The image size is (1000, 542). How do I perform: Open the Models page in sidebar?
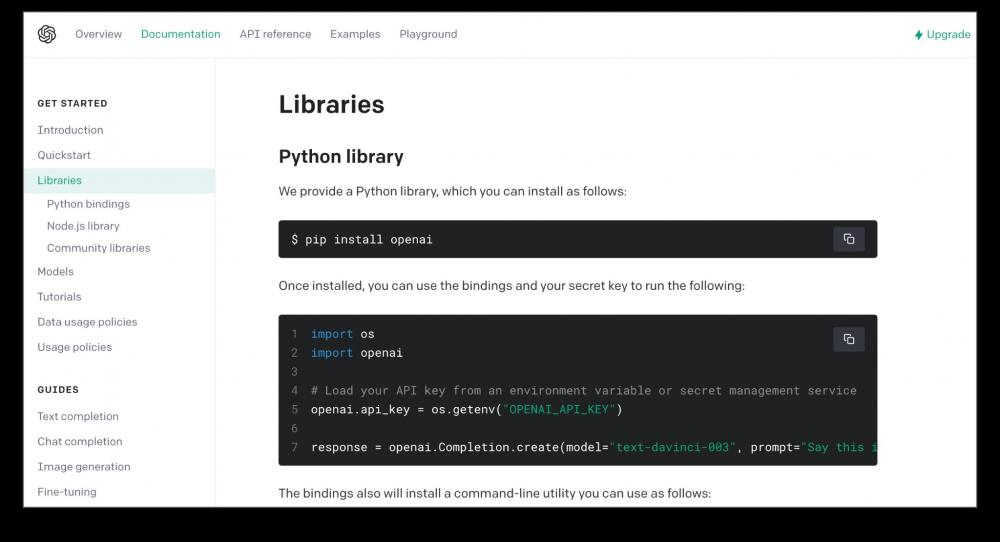coord(55,272)
